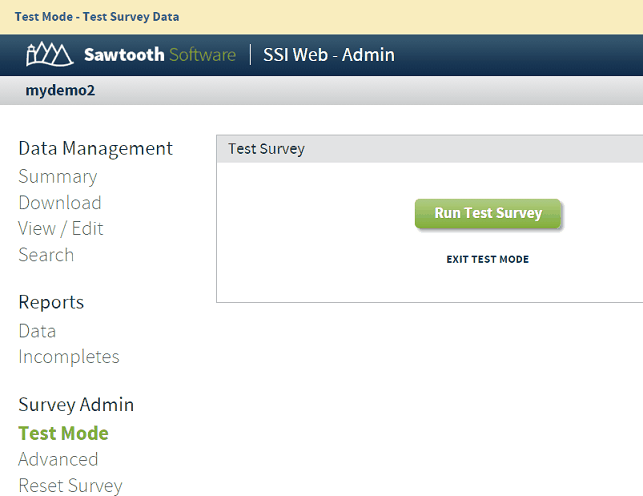Screen dimensions: 643x496
Task: Click the "Test Survey" panel heading
Action: coord(267,149)
